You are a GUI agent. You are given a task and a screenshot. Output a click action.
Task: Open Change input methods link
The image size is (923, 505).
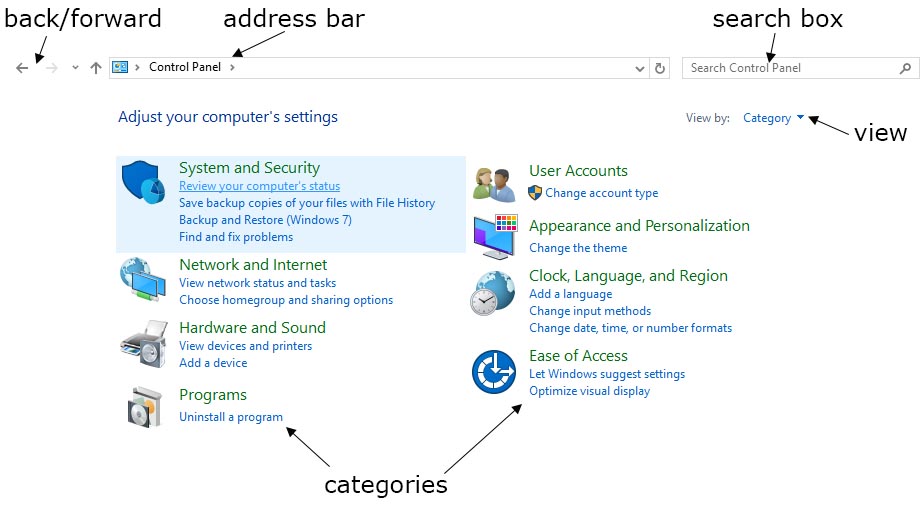click(x=590, y=311)
